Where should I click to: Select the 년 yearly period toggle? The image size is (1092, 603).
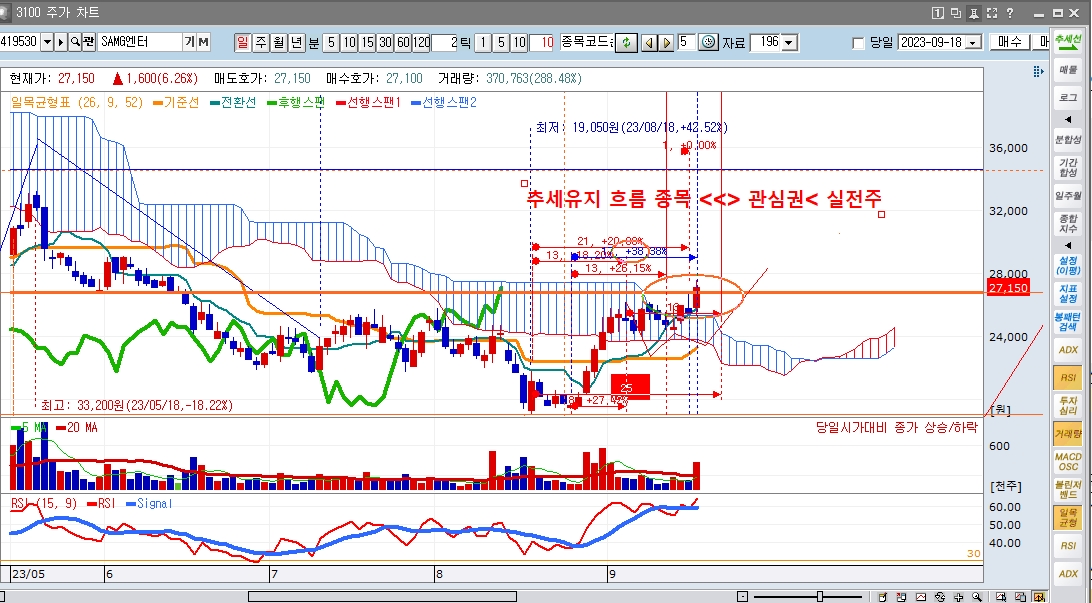click(x=297, y=42)
